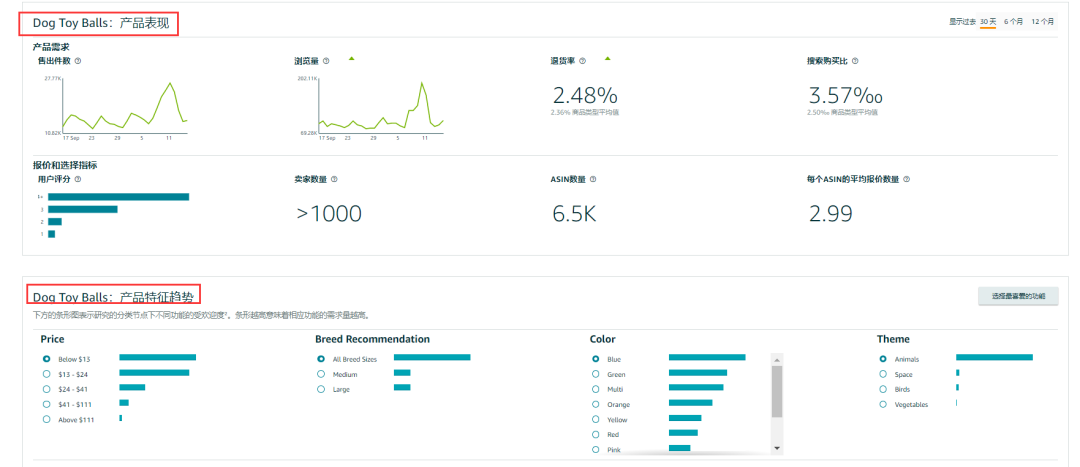Click the 选择最喜爱的功能 button
The image size is (1080, 467).
tap(1018, 297)
